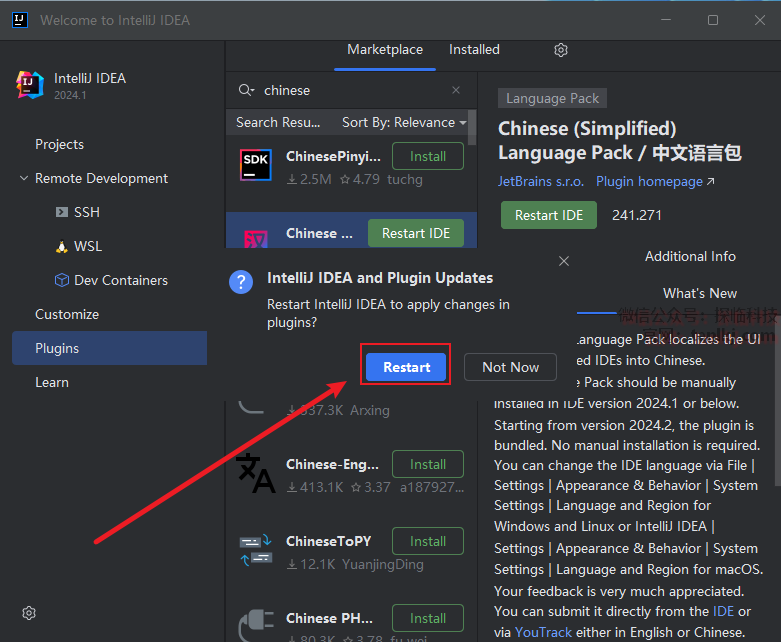
Task: Click the Chinese-English translate plugin icon
Action: tap(256, 473)
